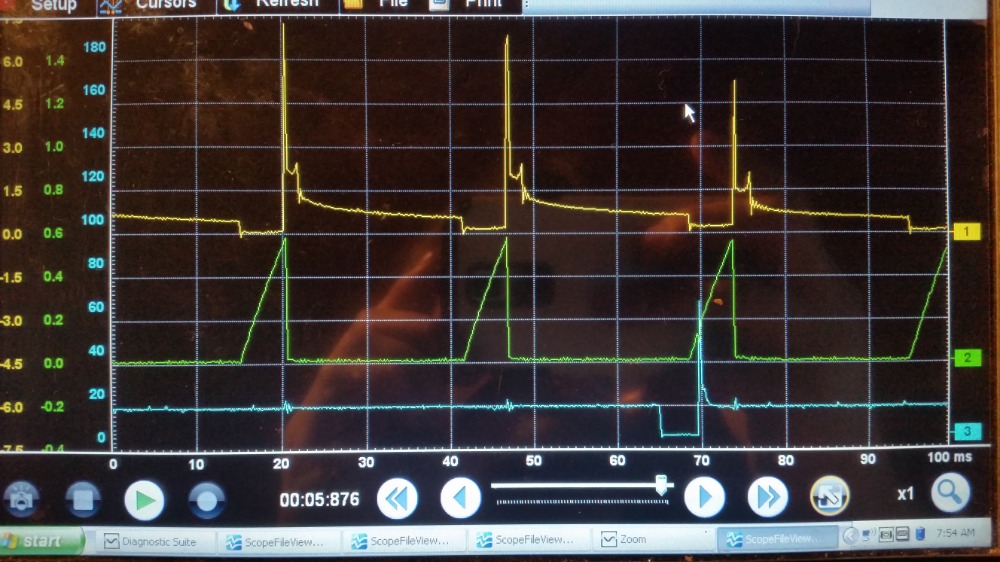The height and width of the screenshot is (562, 1000).
Task: Take a snapshot with the camera icon
Action: [x=22, y=497]
